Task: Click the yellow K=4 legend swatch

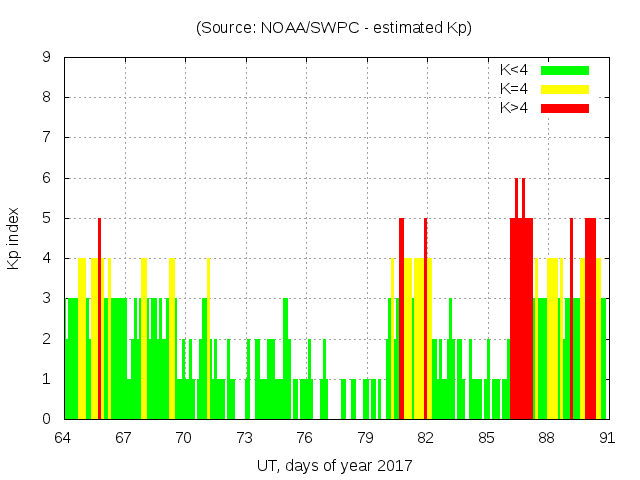Action: tap(565, 89)
